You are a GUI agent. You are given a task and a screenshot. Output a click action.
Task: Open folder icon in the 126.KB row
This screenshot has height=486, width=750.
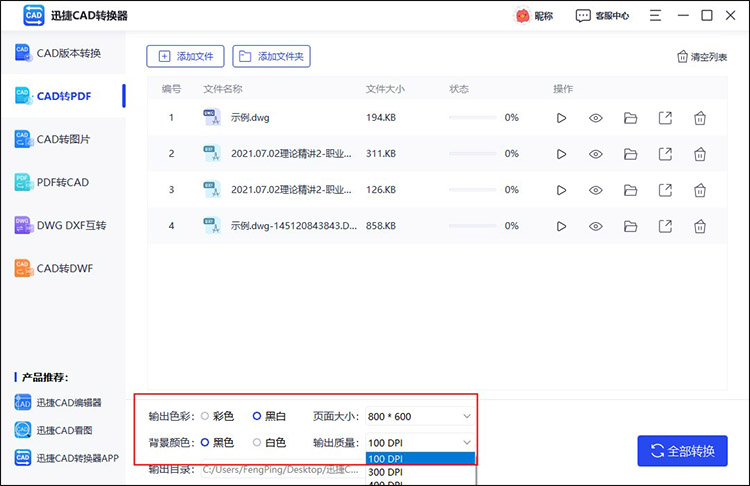(630, 190)
